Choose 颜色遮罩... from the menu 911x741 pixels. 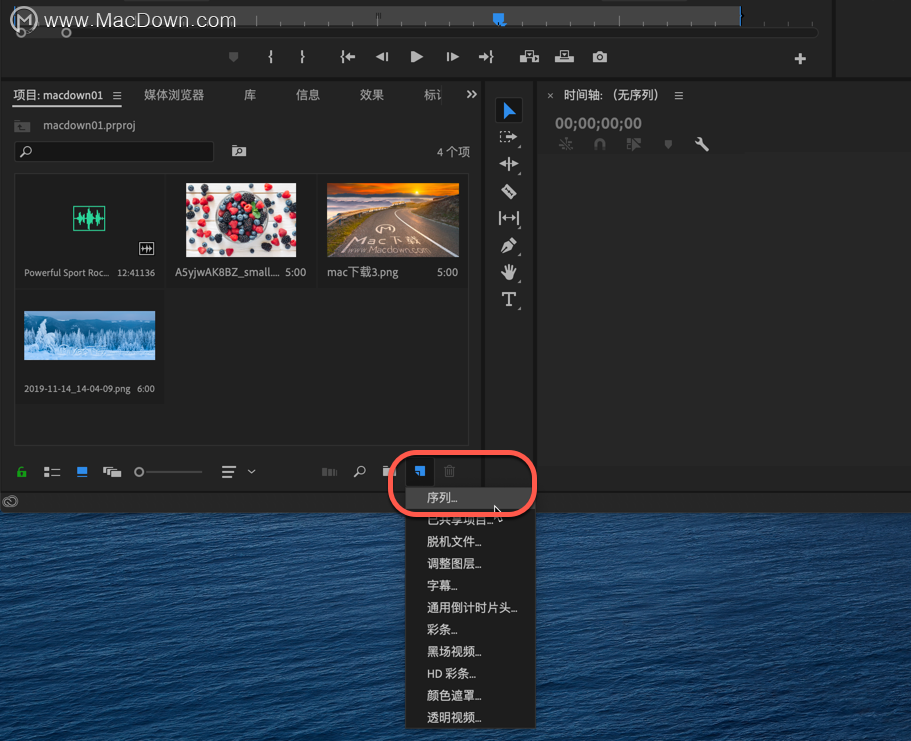(469, 696)
